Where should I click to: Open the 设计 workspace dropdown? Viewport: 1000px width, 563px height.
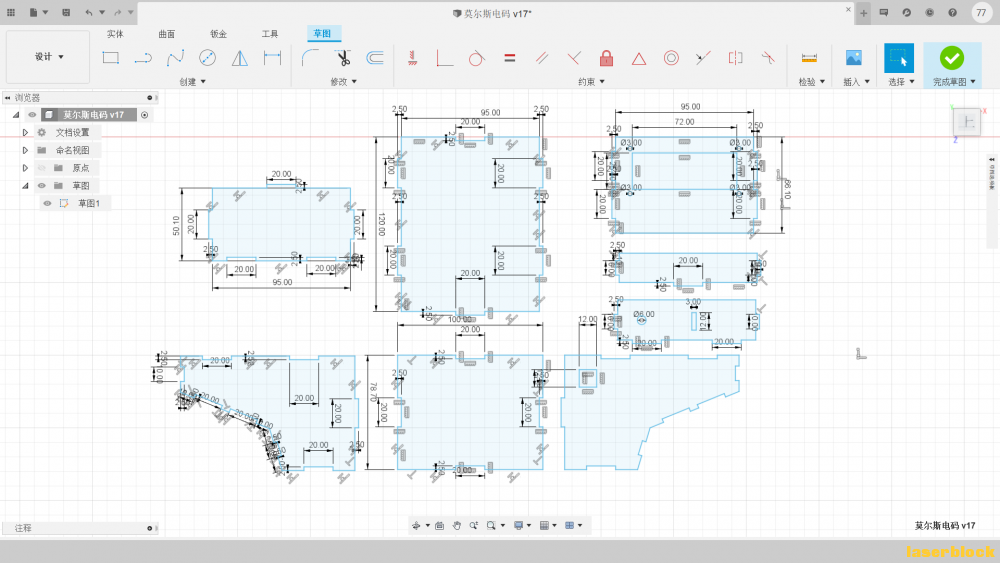click(x=48, y=57)
